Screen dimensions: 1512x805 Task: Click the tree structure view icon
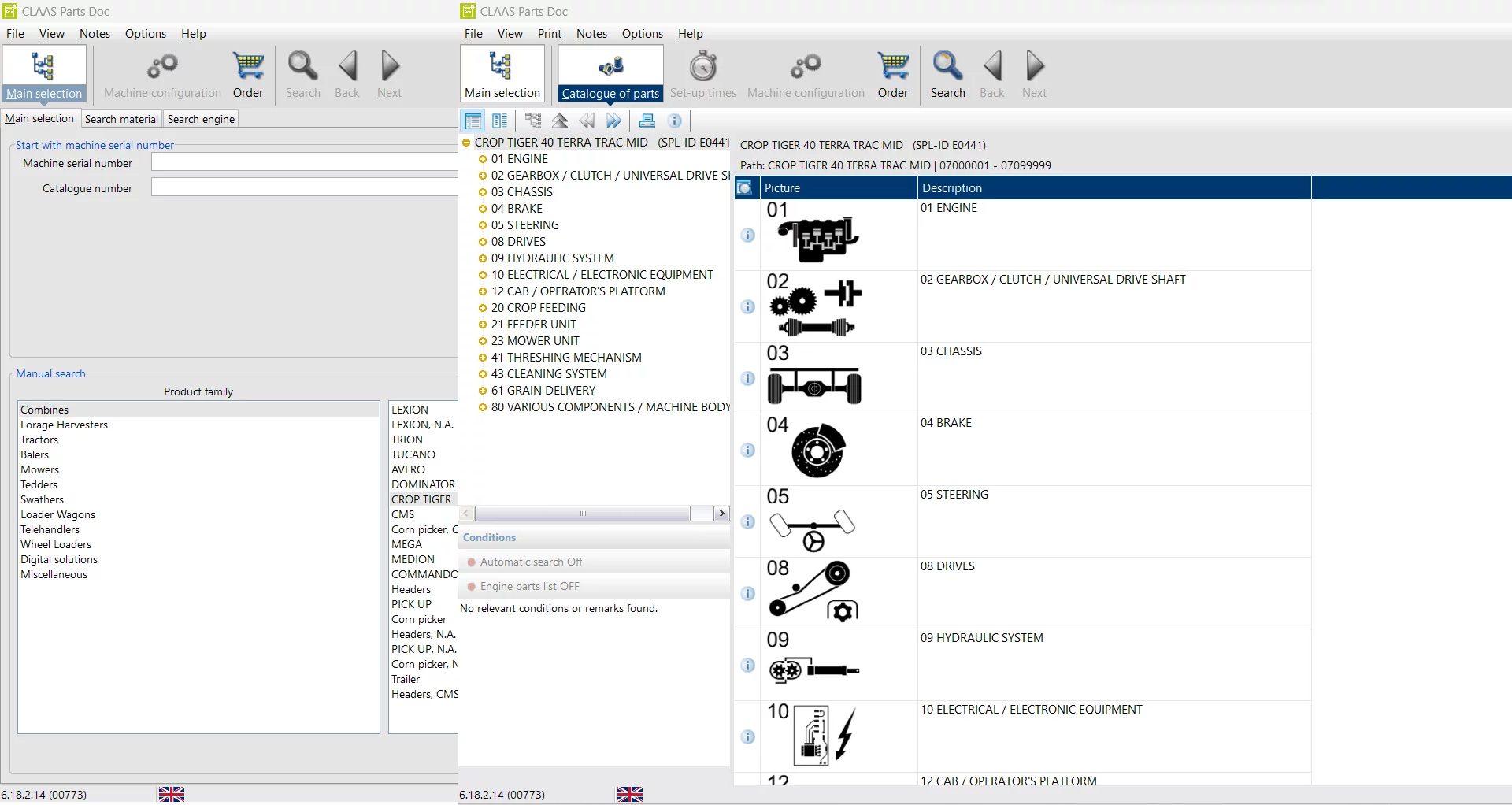pos(533,121)
